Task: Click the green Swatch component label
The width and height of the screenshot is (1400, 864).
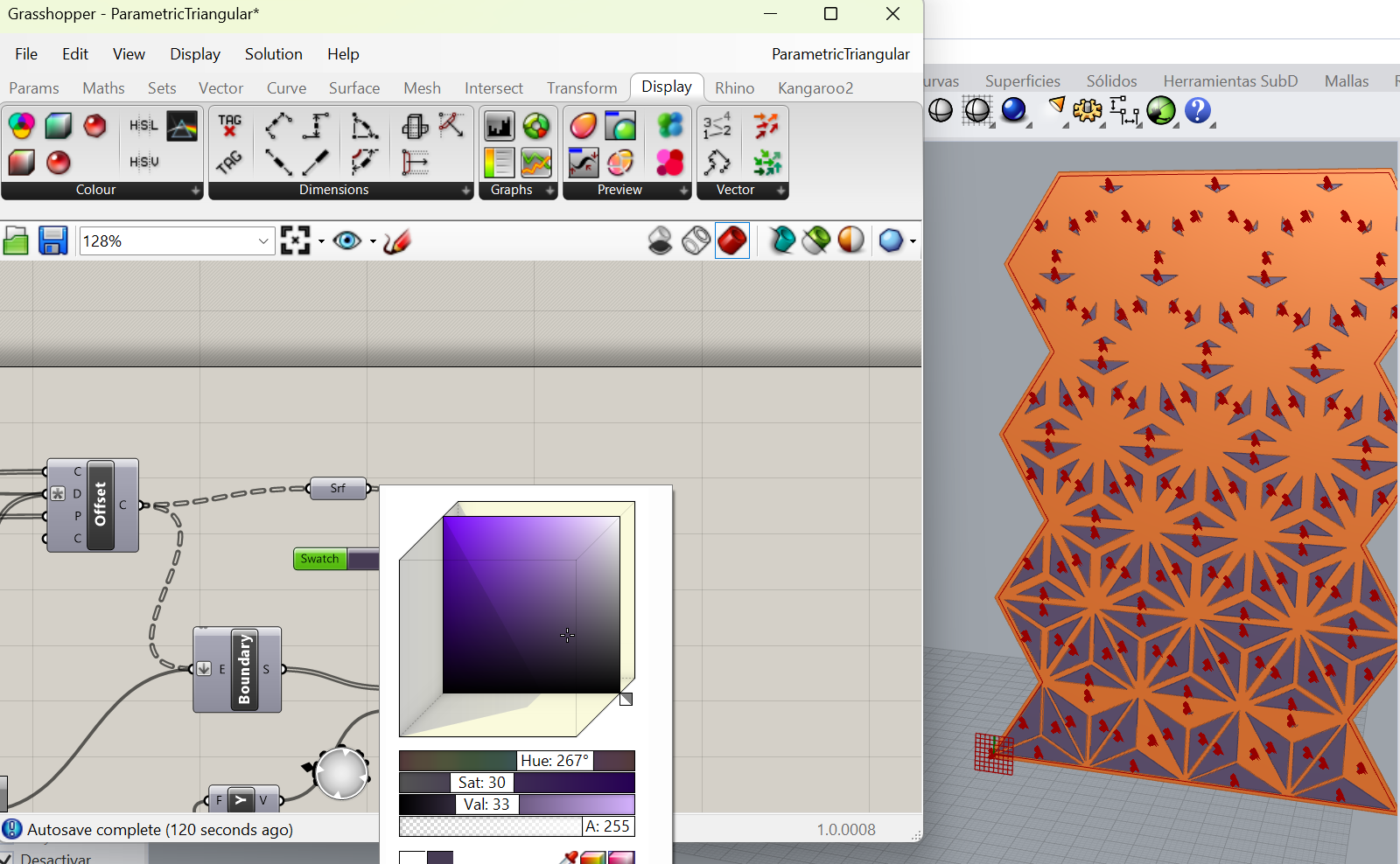Action: 319,559
